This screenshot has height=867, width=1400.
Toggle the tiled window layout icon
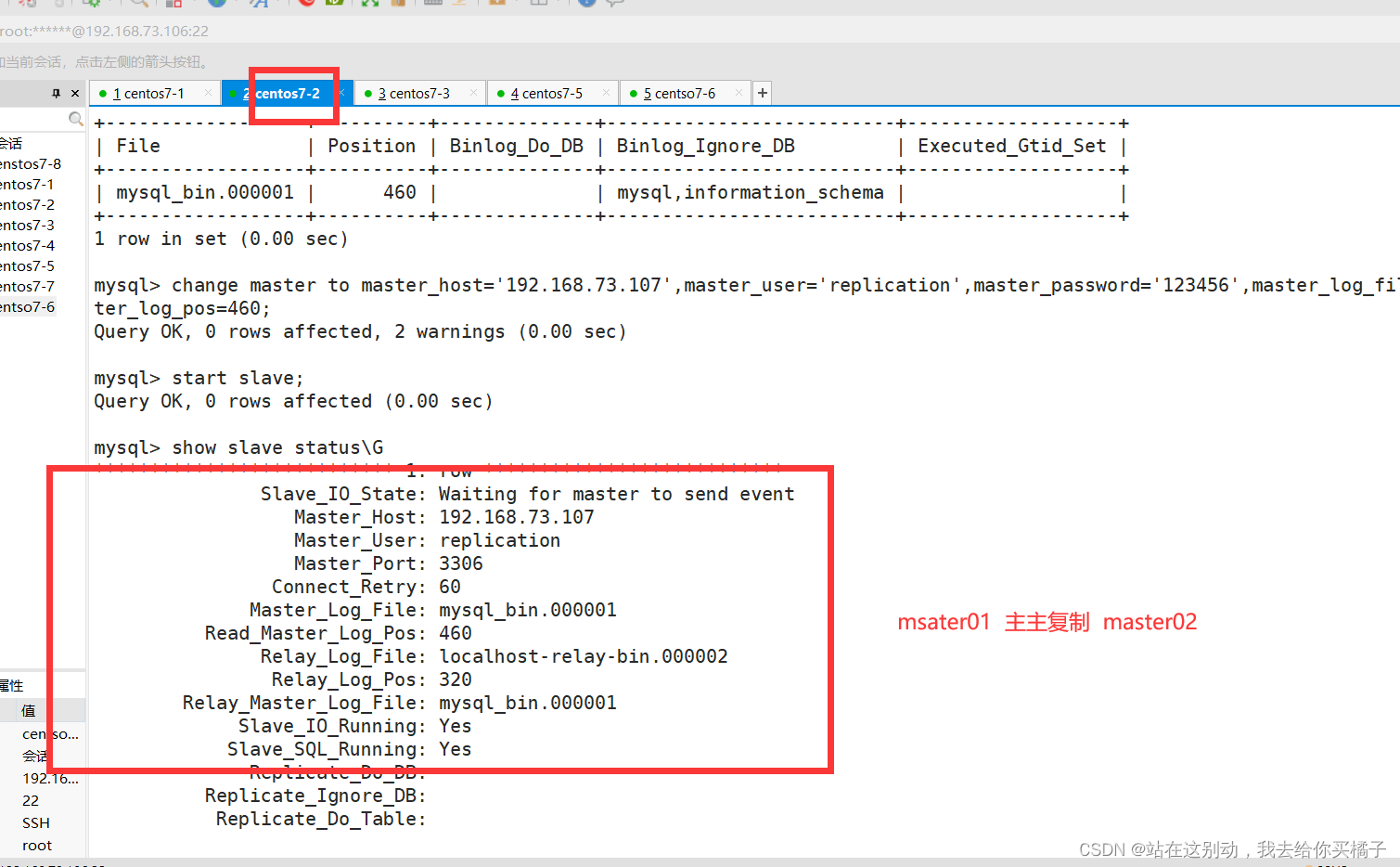click(x=540, y=4)
